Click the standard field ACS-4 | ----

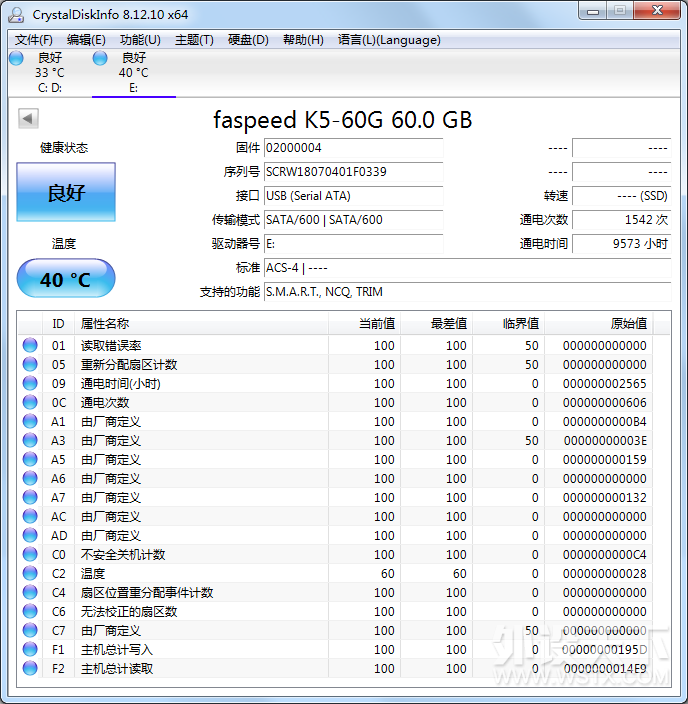point(467,268)
